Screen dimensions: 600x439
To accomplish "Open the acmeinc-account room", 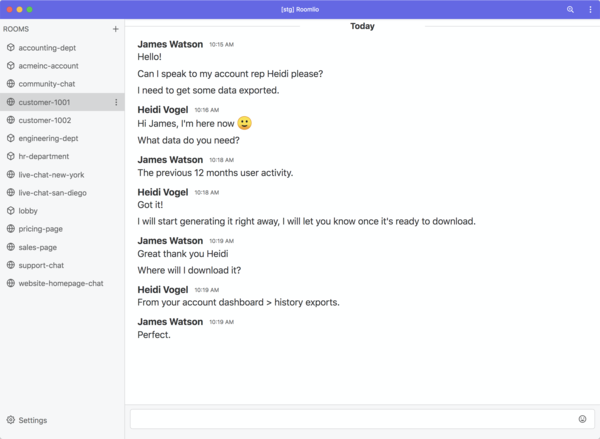I will pyautogui.click(x=48, y=66).
